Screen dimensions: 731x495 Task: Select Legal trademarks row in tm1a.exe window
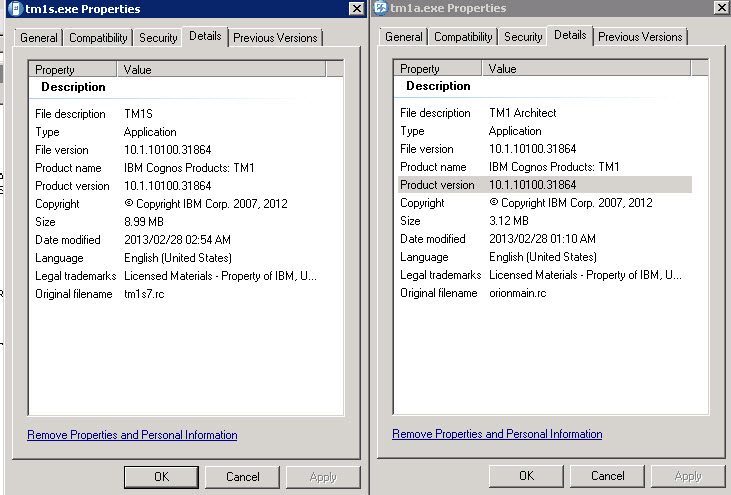pos(544,275)
